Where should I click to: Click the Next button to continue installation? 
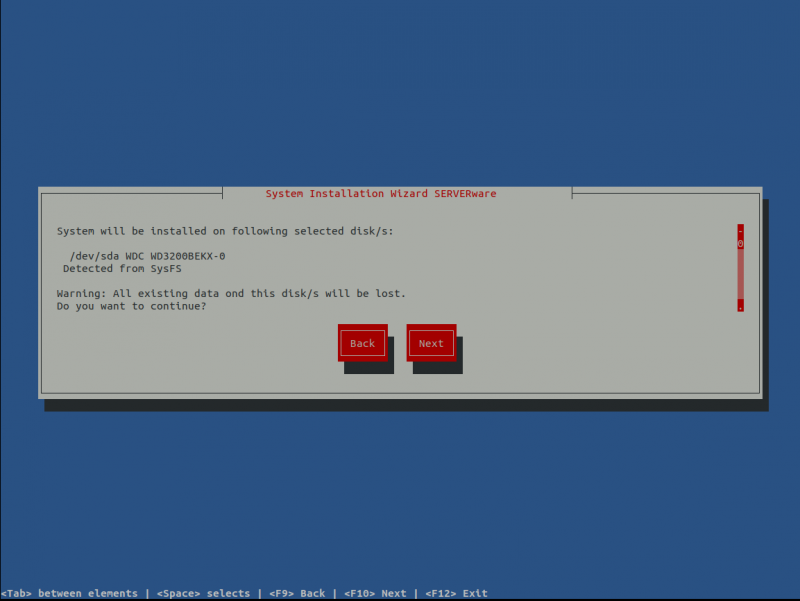[431, 342]
